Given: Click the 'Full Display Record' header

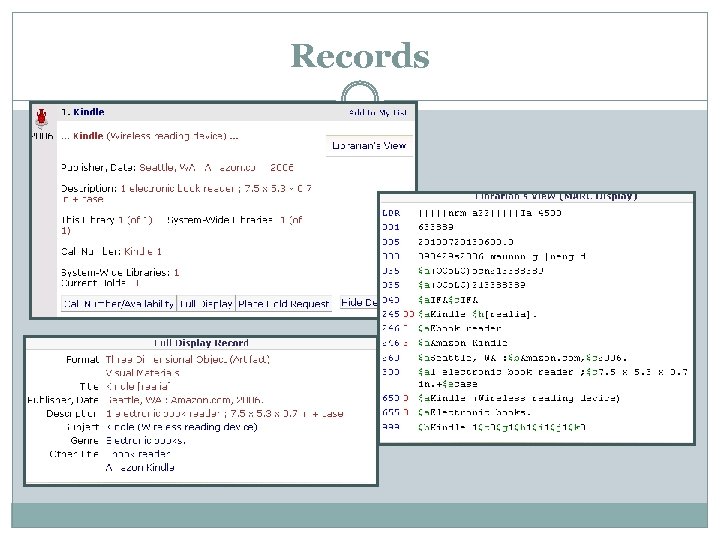Looking at the screenshot, I should point(201,343).
